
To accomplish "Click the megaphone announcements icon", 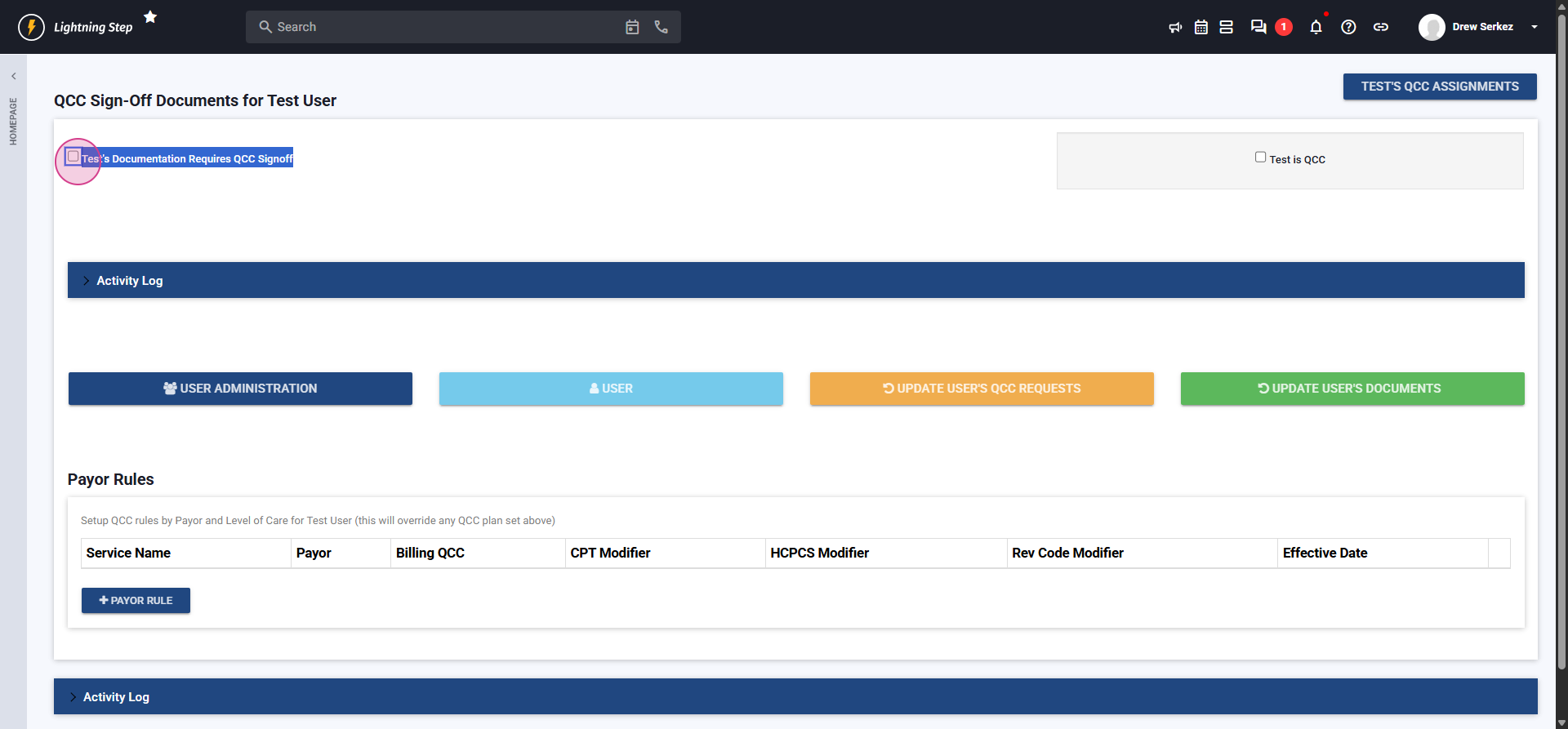I will pyautogui.click(x=1175, y=27).
